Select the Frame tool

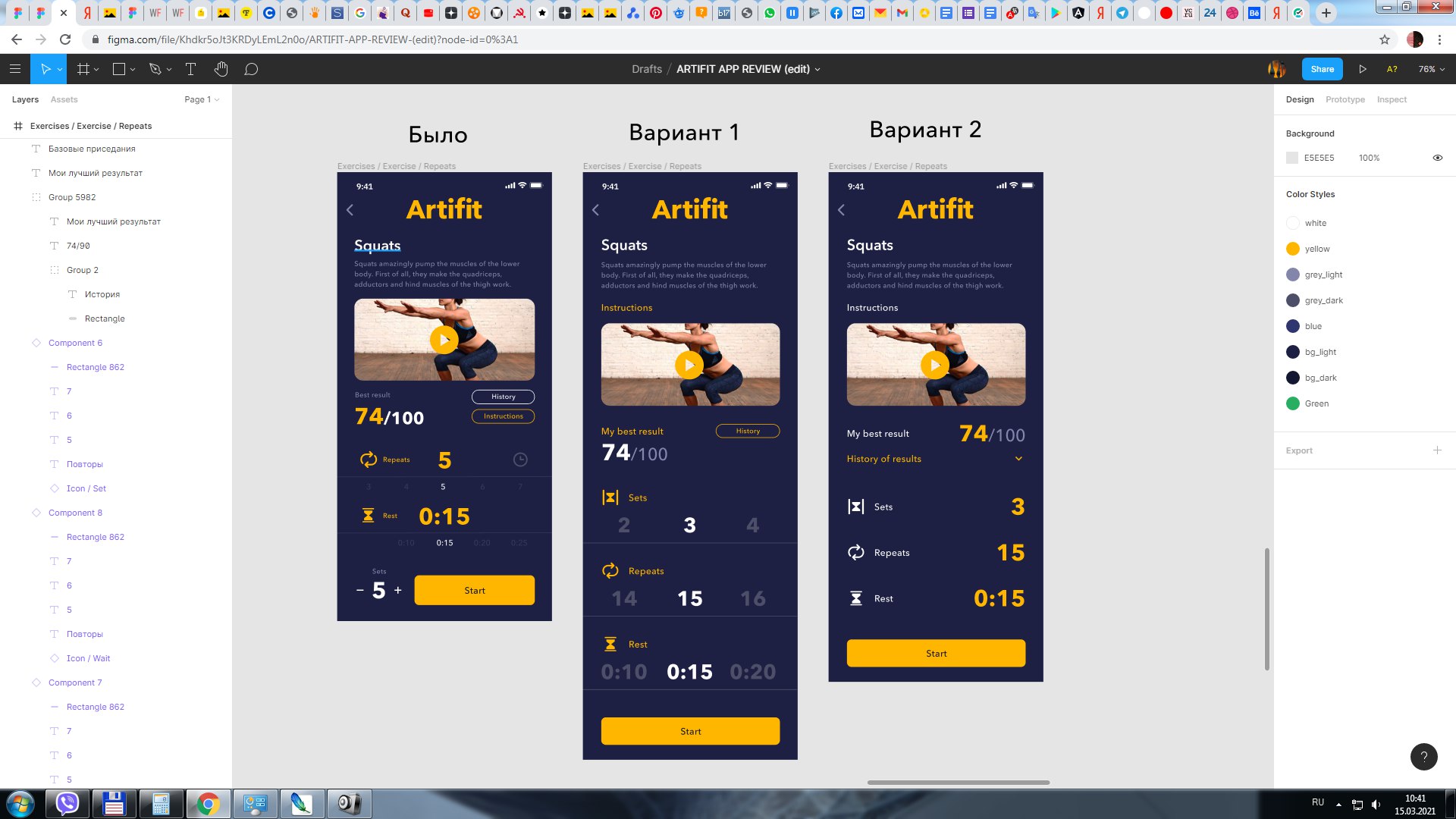coord(83,69)
